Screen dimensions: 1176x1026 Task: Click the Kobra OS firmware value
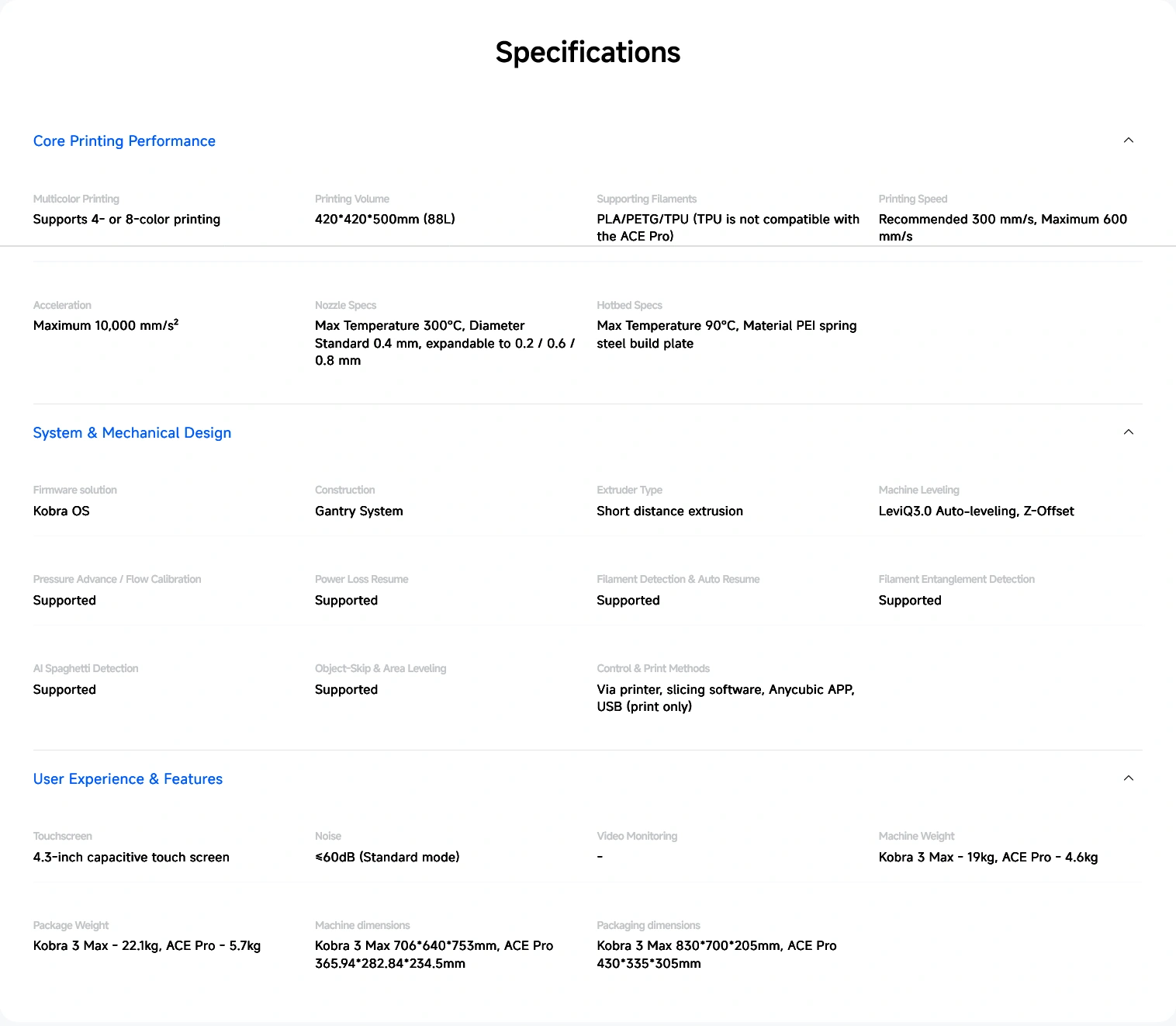pos(61,511)
